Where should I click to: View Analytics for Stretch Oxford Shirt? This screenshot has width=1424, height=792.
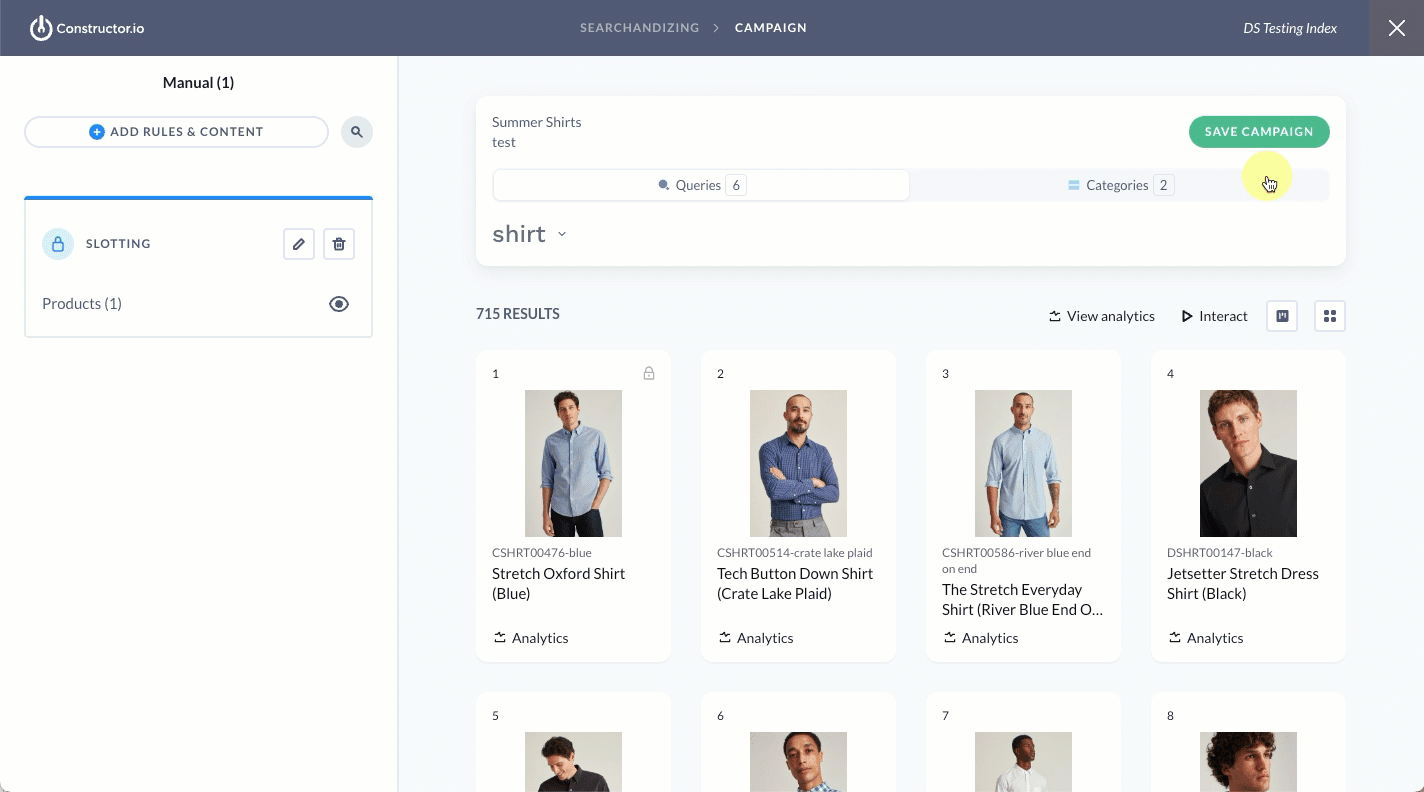point(531,638)
